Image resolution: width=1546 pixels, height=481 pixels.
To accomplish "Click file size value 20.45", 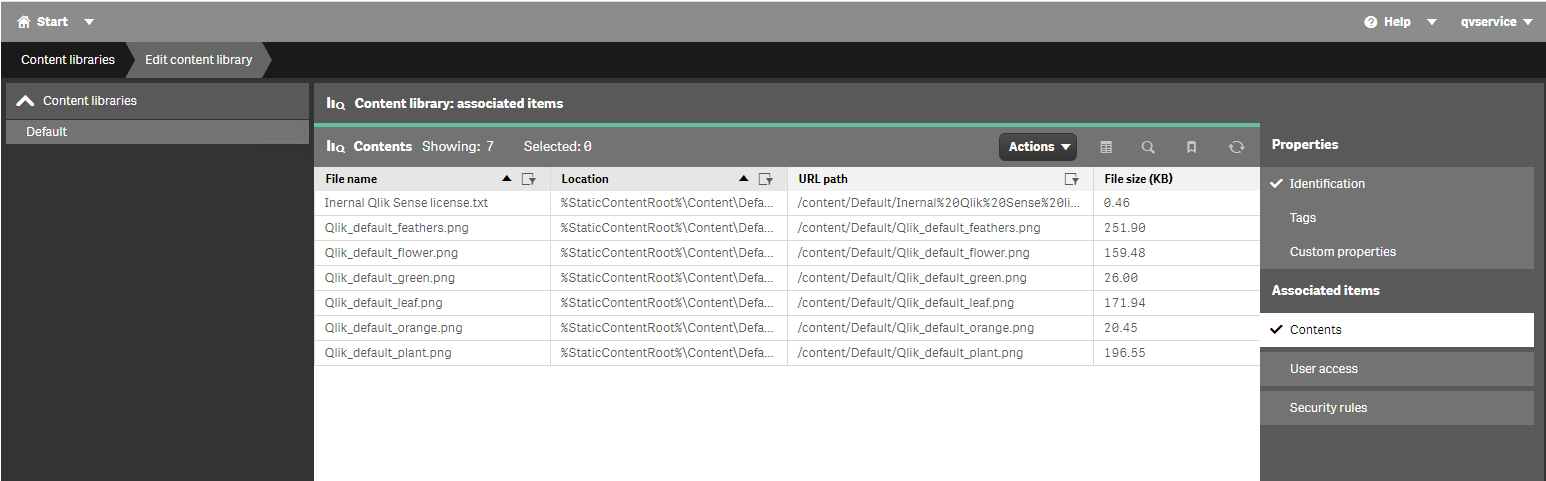I will pos(1121,328).
